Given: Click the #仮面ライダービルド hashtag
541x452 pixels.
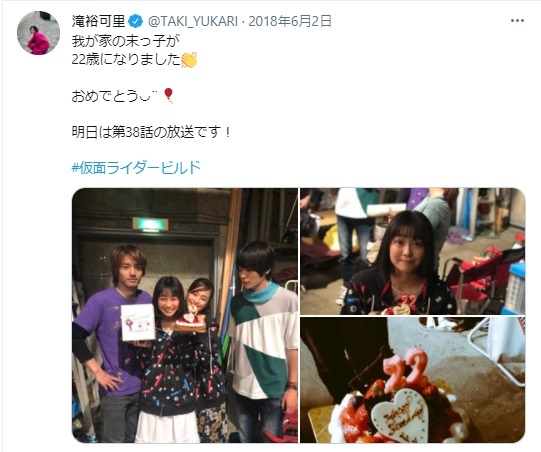Looking at the screenshot, I should [136, 168].
